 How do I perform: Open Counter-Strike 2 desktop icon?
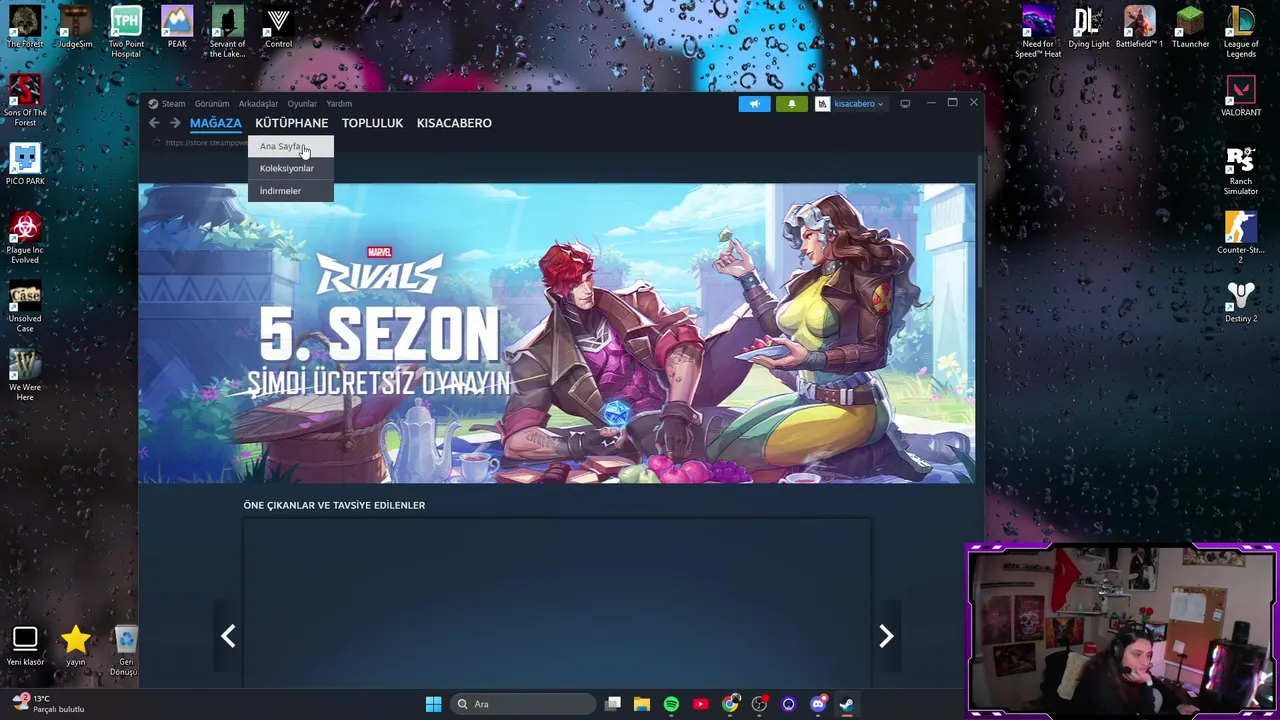1241,238
